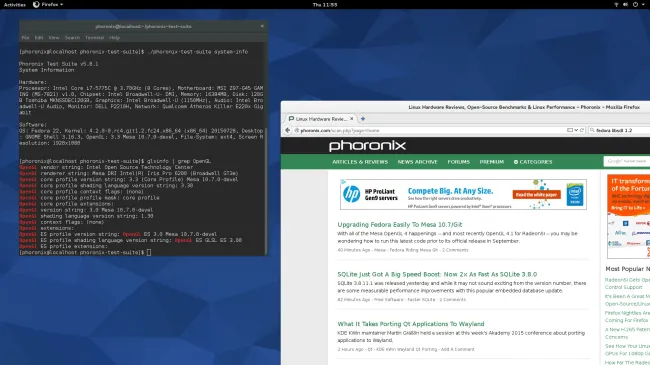
Task: Open the View menu in terminal window
Action: pyautogui.click(x=54, y=37)
